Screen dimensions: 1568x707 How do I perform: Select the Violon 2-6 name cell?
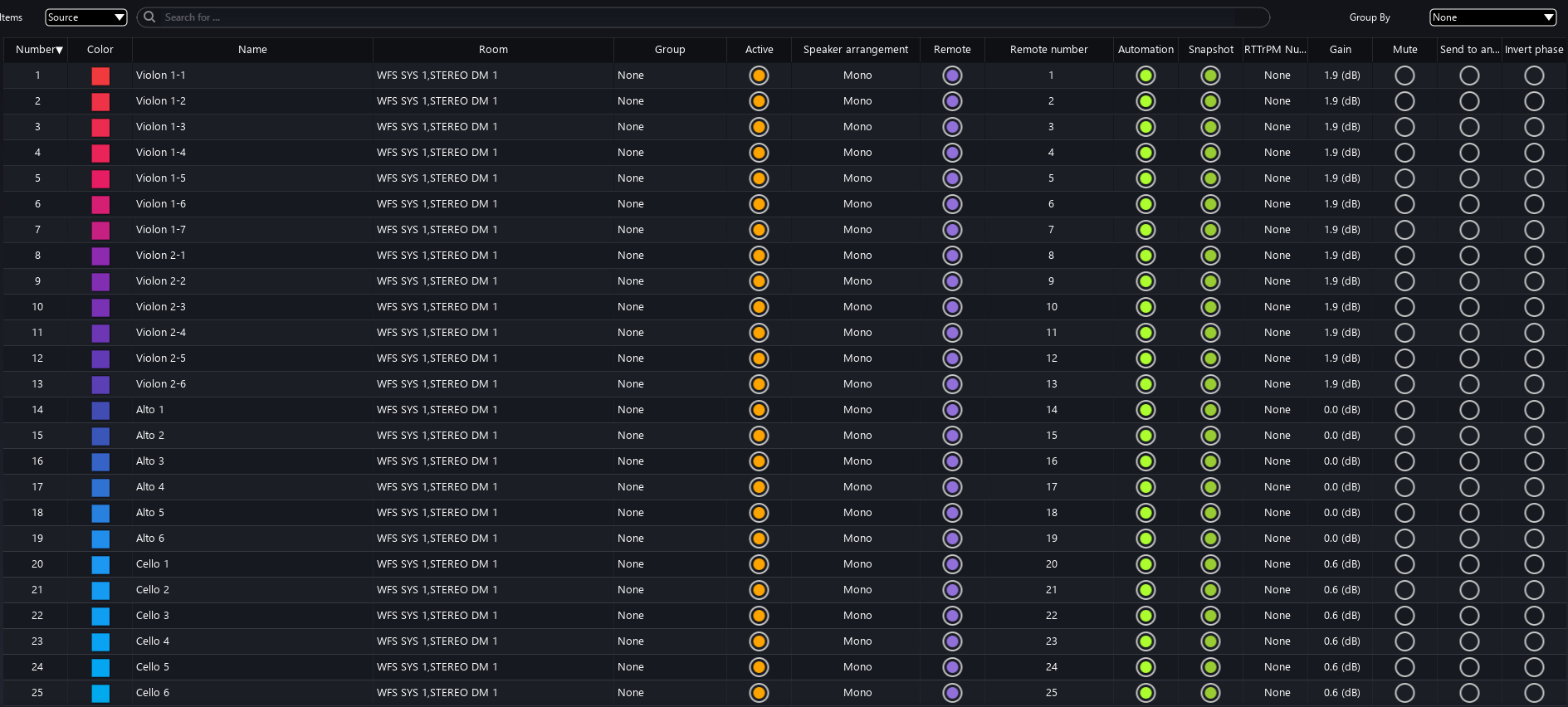pos(161,384)
